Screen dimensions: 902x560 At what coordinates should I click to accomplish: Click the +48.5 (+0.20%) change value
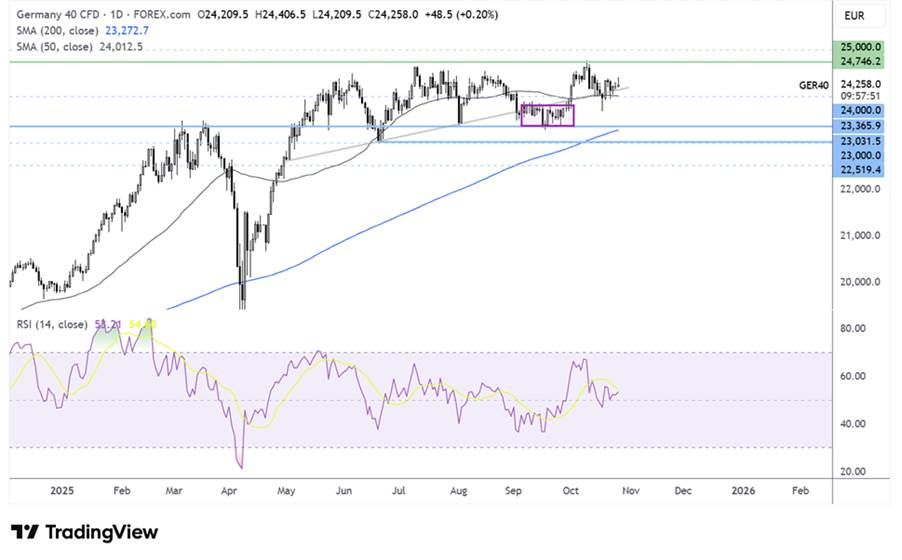point(461,14)
